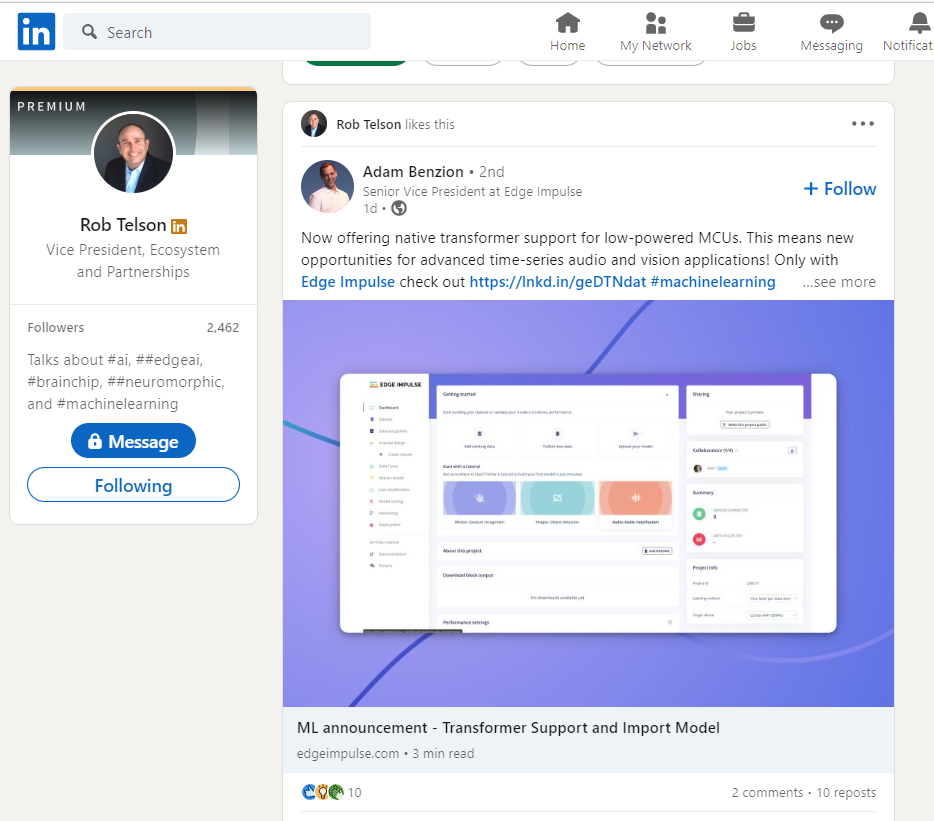View Rob Telson's large profile photo
This screenshot has height=821, width=934.
click(133, 153)
